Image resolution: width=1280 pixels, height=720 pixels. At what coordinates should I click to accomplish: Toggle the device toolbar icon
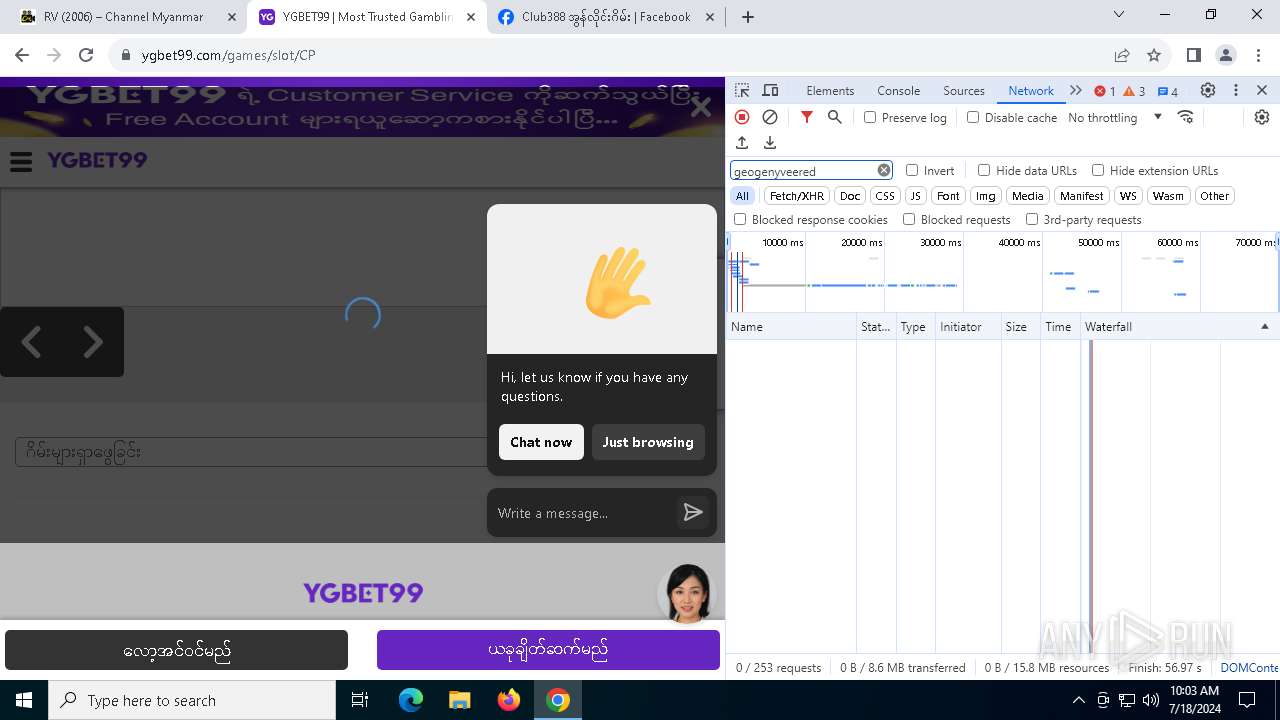click(770, 90)
